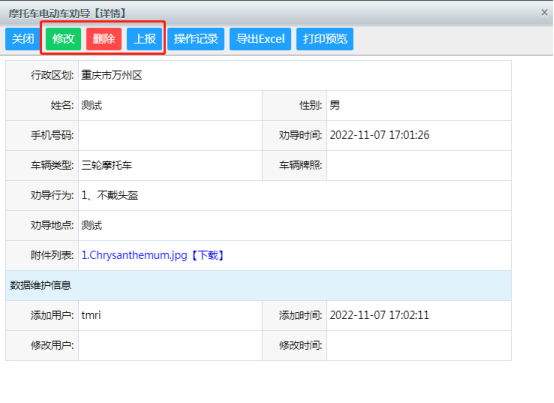Open 打印预览 print preview
Viewport: 554px width, 403px height.
tap(325, 39)
